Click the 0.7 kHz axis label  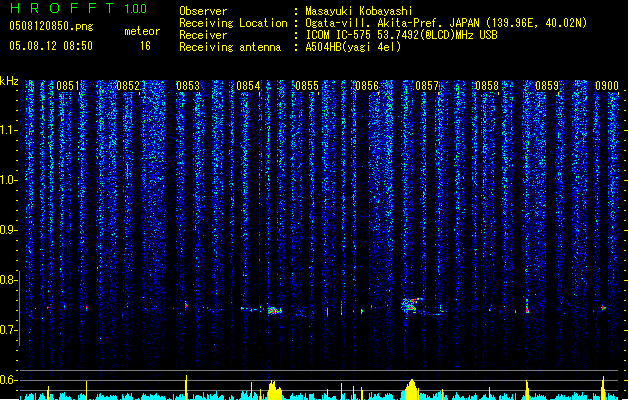pos(9,330)
